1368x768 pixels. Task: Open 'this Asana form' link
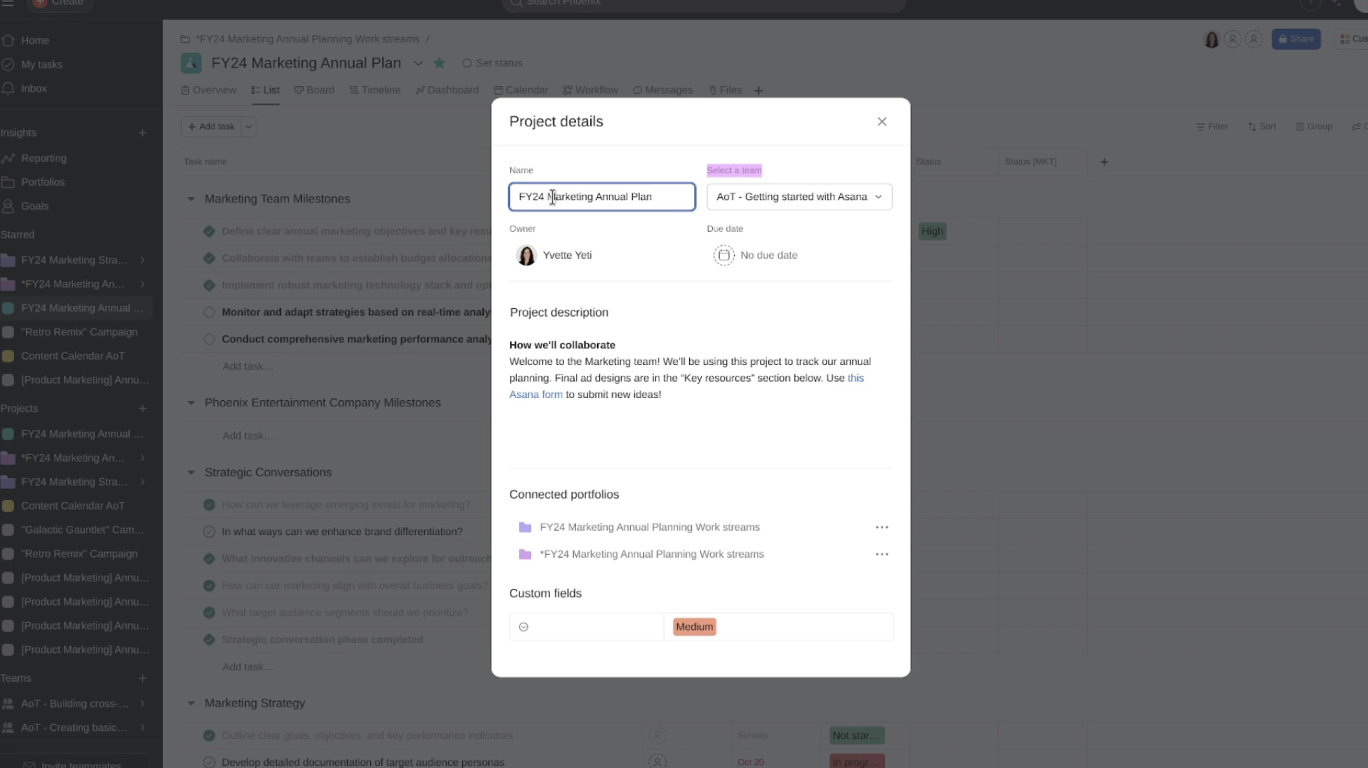pos(686,386)
